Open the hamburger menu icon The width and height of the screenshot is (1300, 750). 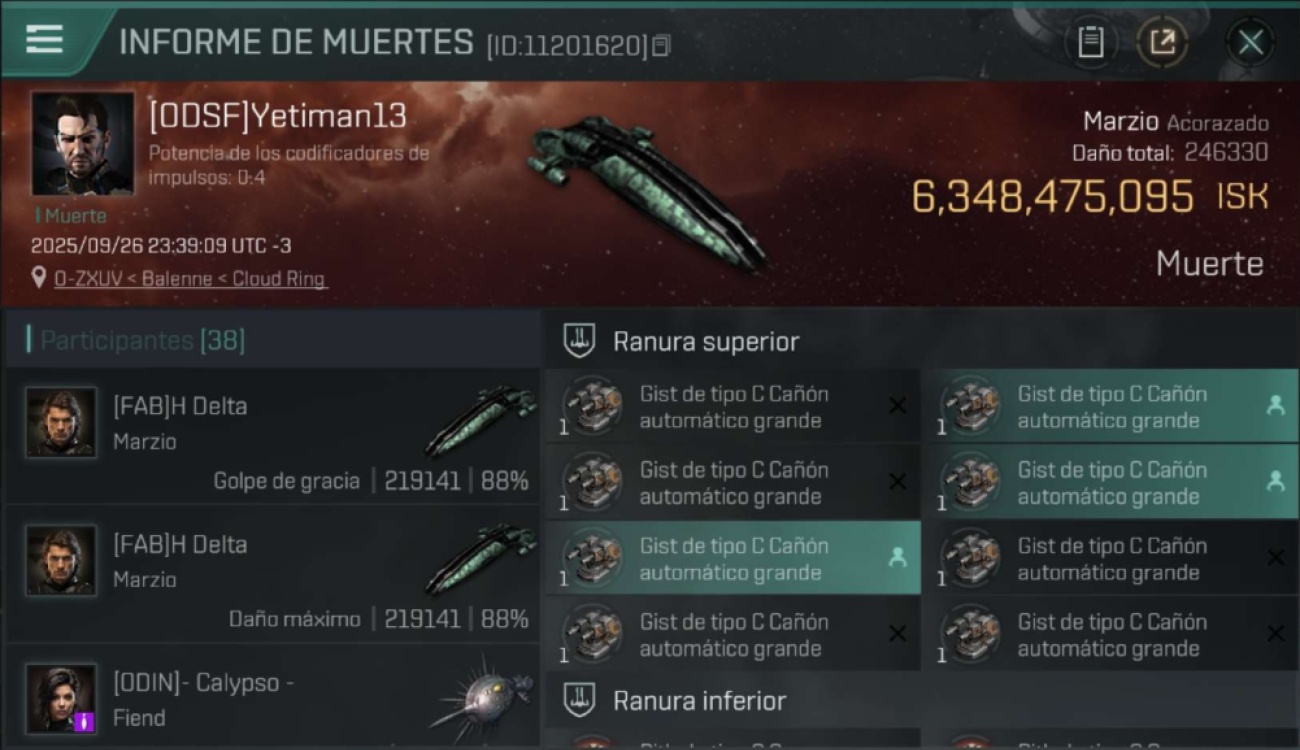click(x=44, y=39)
